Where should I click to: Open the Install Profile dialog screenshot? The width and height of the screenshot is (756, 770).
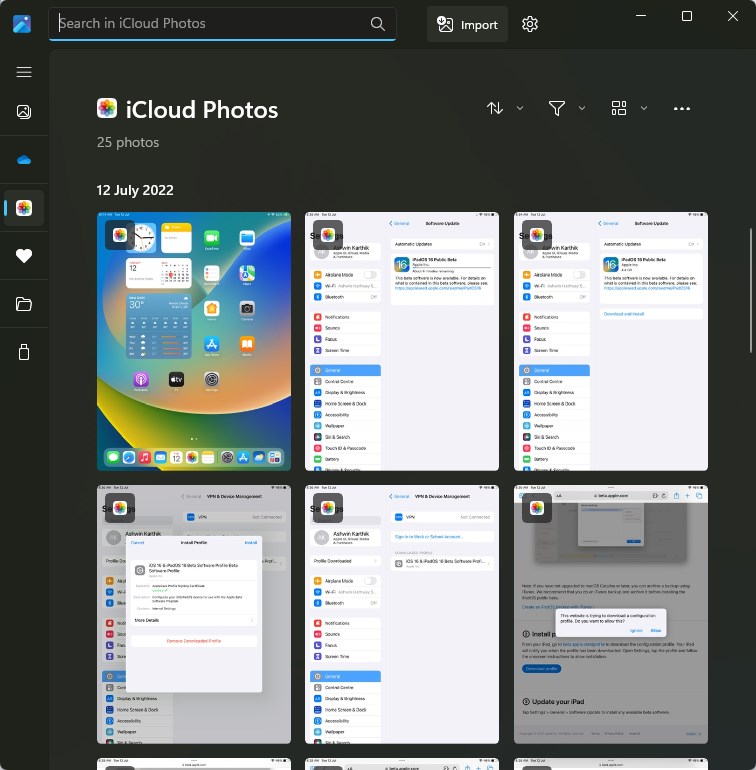point(194,614)
